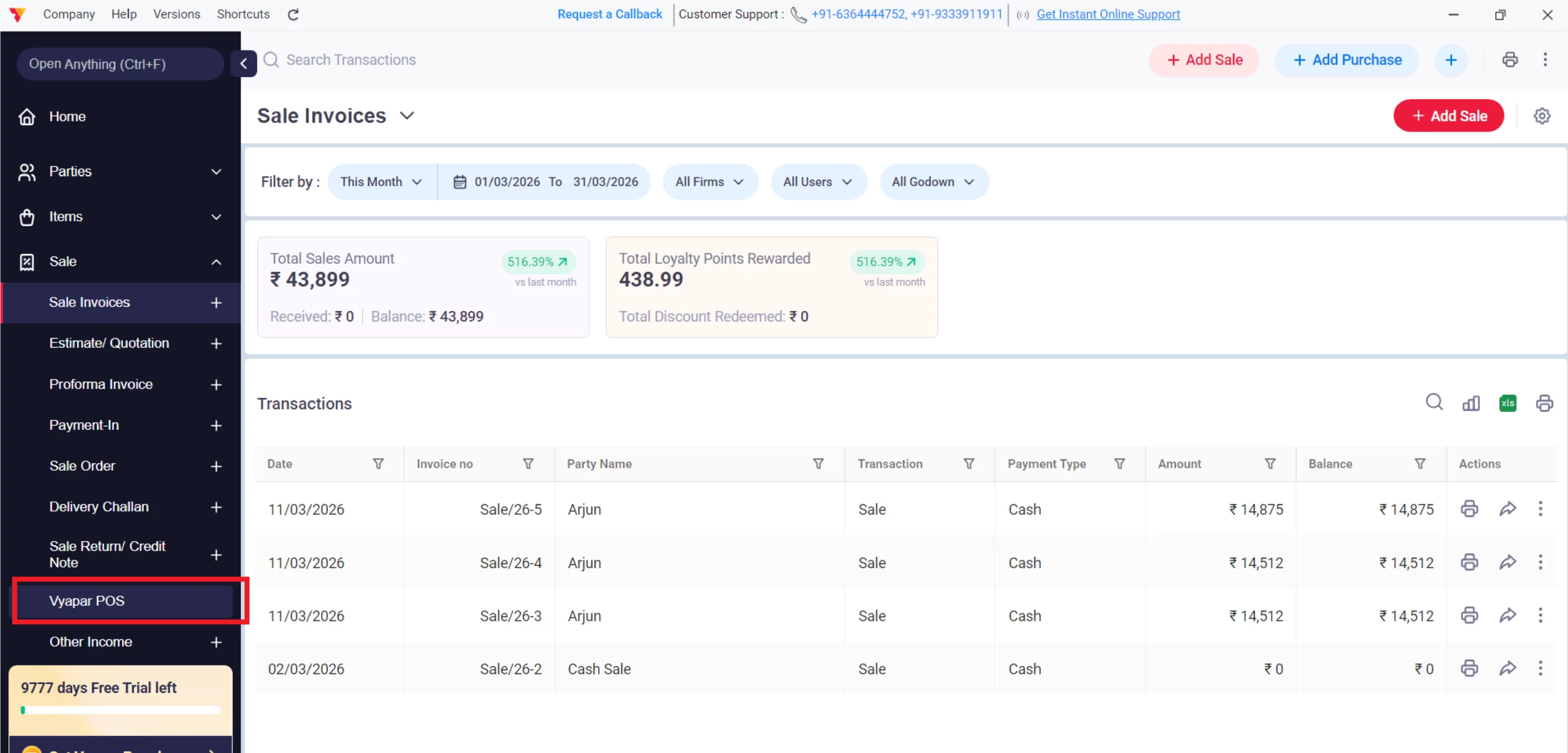Filter by Party Name column
Viewport: 1568px width, 753px height.
(x=818, y=464)
